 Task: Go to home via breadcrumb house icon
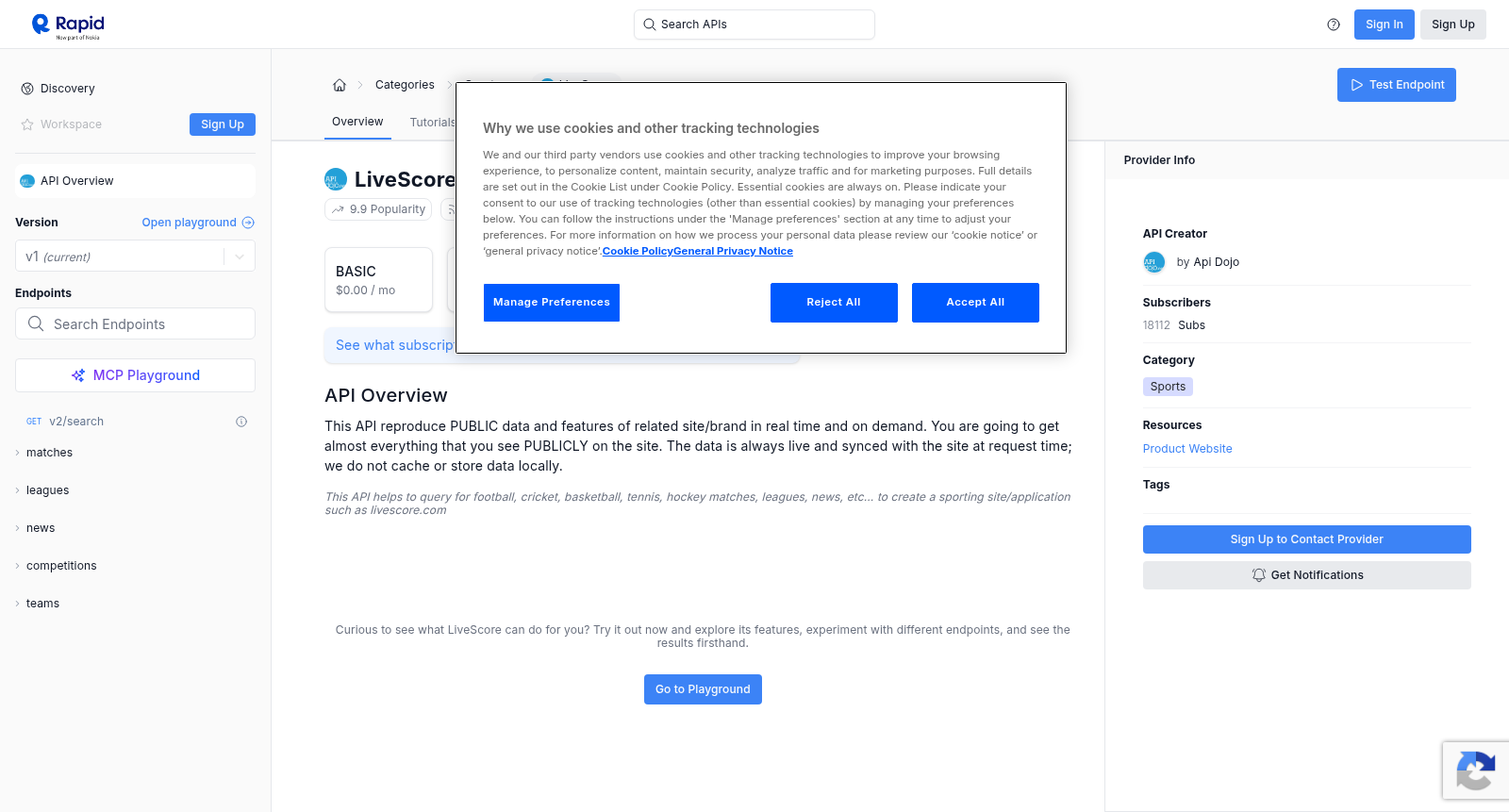(x=340, y=85)
